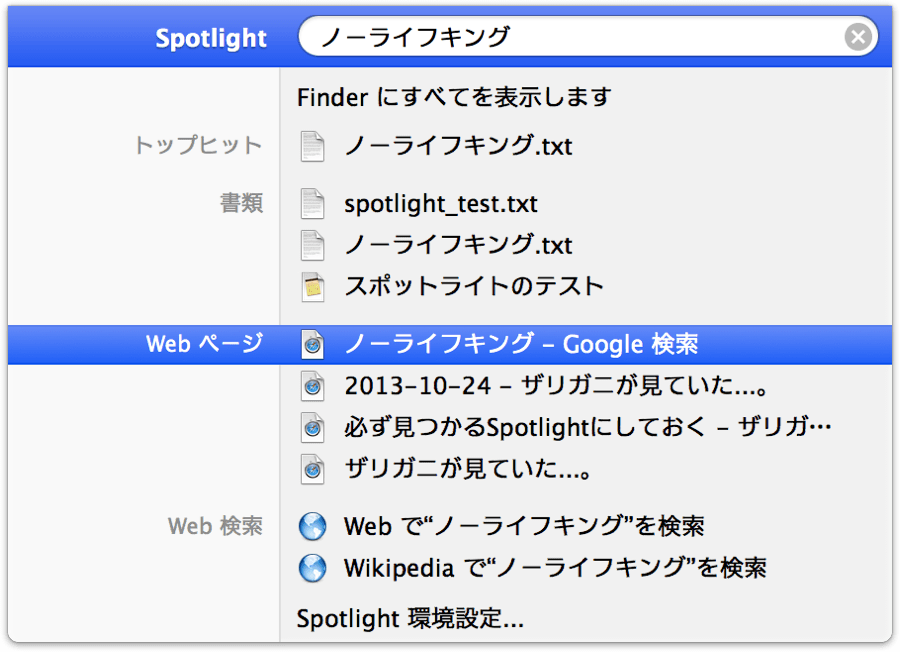The image size is (900, 652).
Task: Click Safari icon beside 2013-10-24 entry
Action: coord(313,386)
